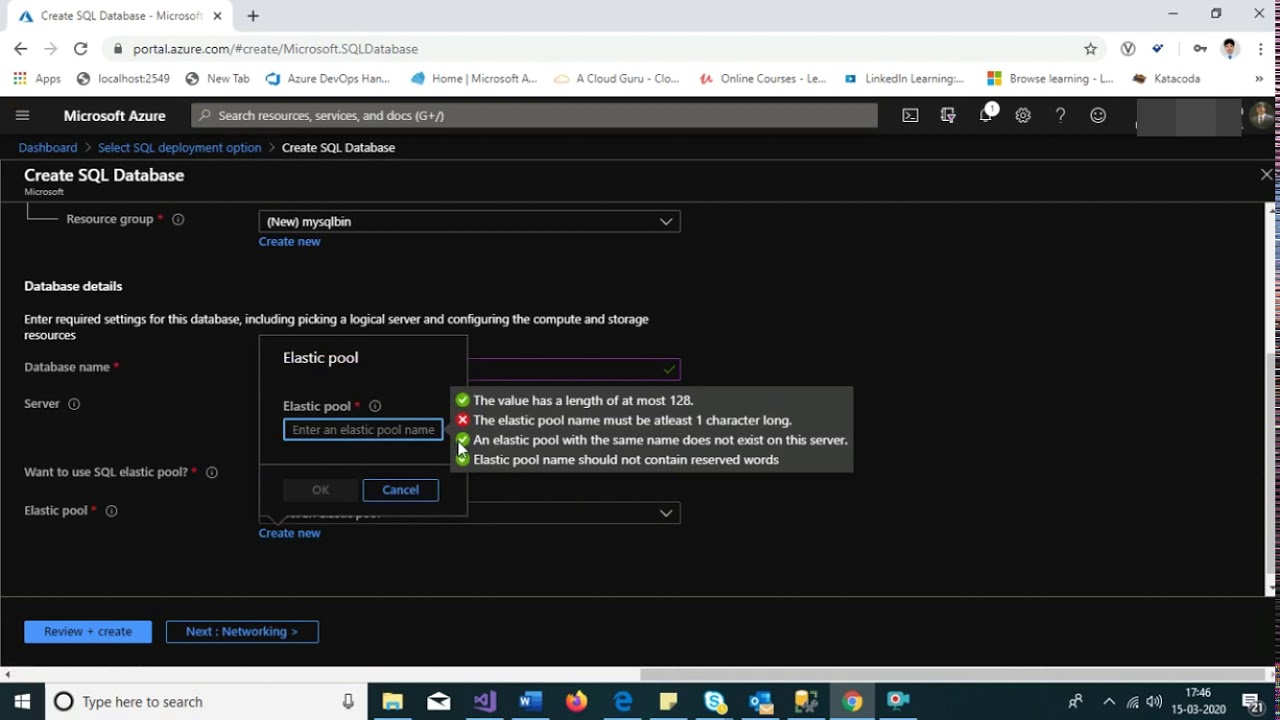
Task: Open File Explorer from the taskbar
Action: click(x=392, y=702)
